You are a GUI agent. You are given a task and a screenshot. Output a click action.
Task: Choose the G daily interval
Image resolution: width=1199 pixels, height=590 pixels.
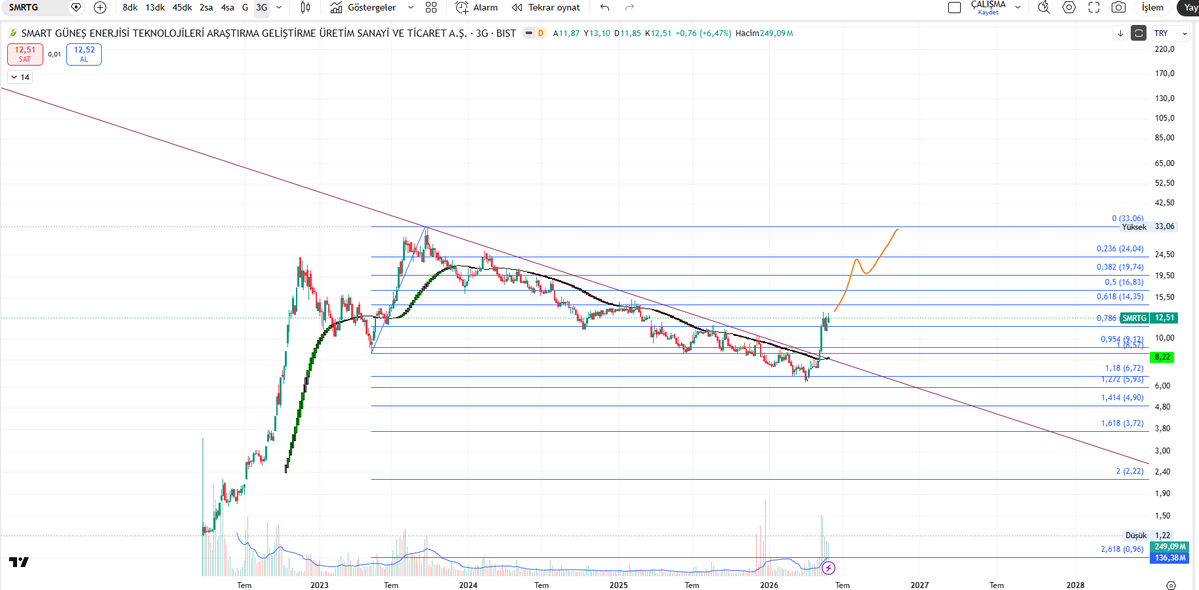click(x=245, y=7)
